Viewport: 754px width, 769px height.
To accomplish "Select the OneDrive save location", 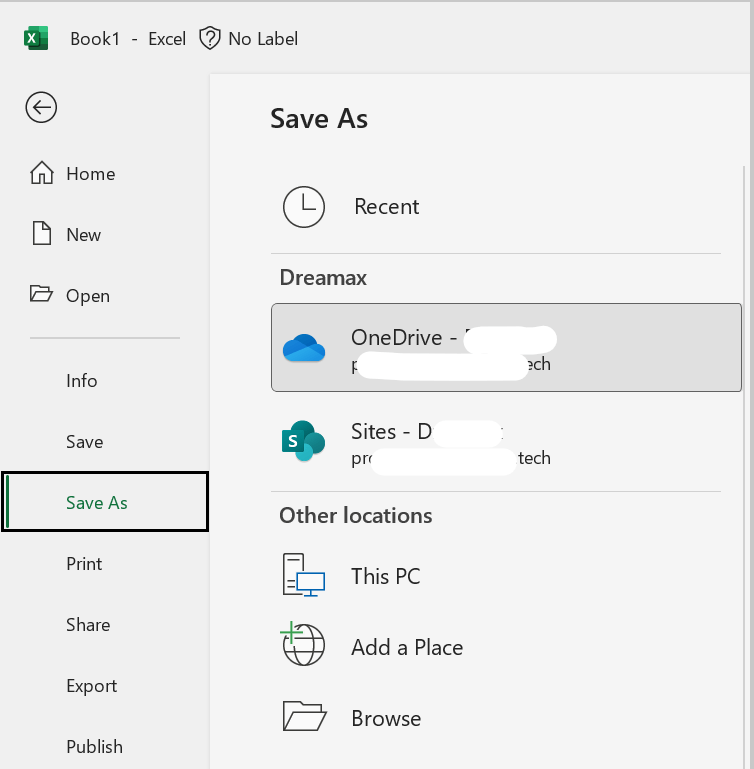I will point(506,347).
